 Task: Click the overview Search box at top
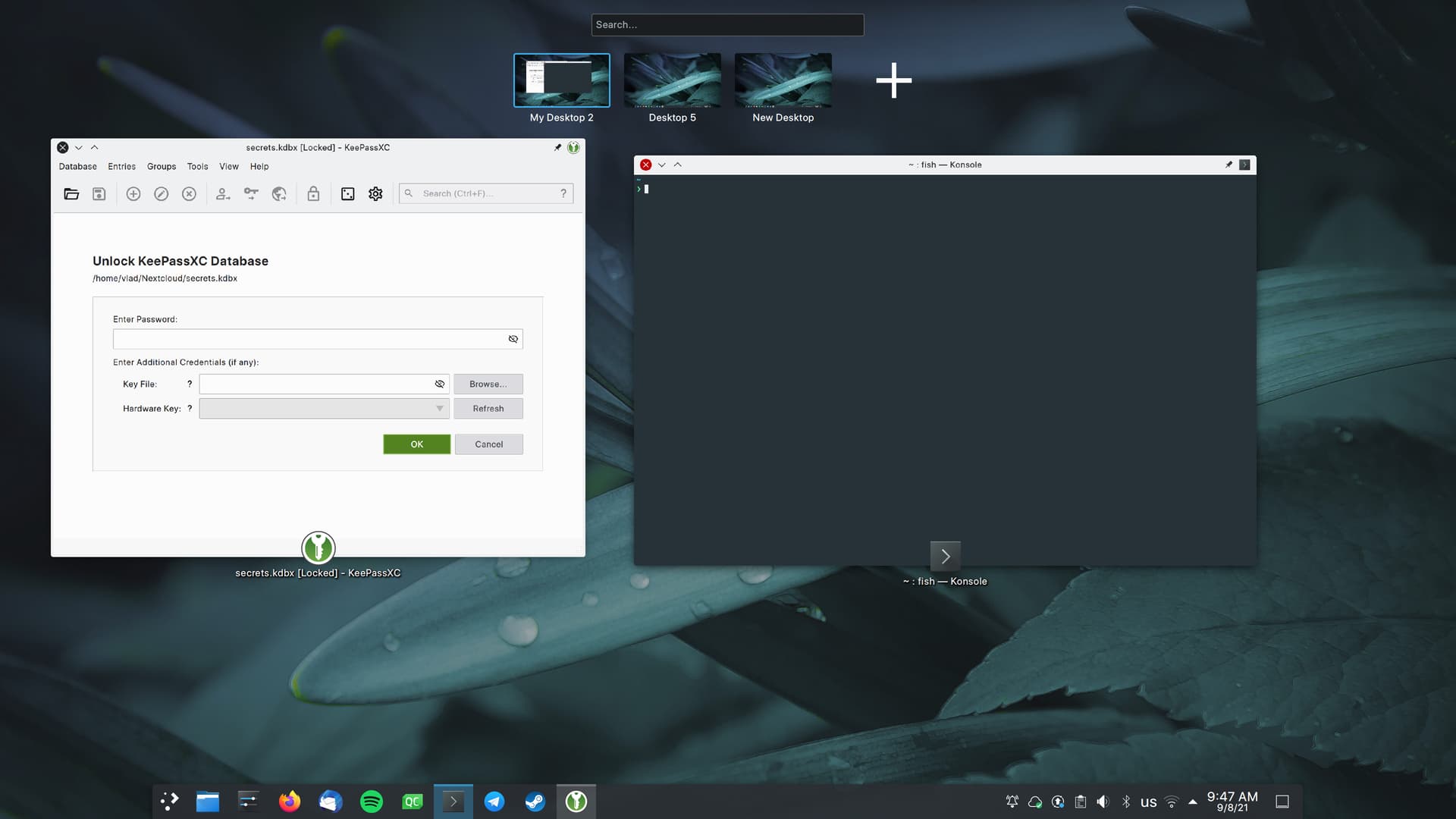[727, 25]
